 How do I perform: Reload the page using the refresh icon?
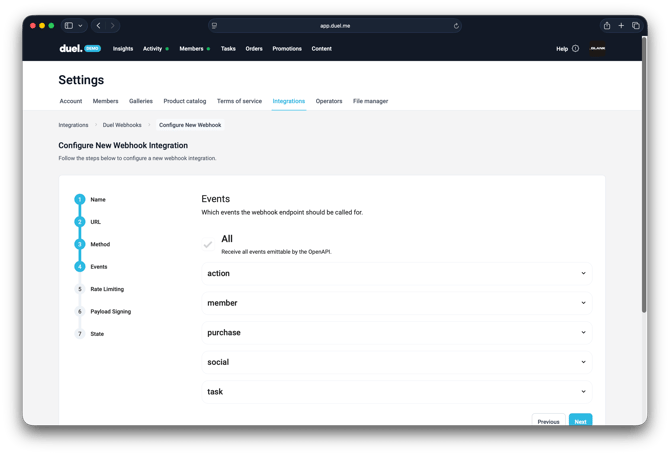[456, 26]
